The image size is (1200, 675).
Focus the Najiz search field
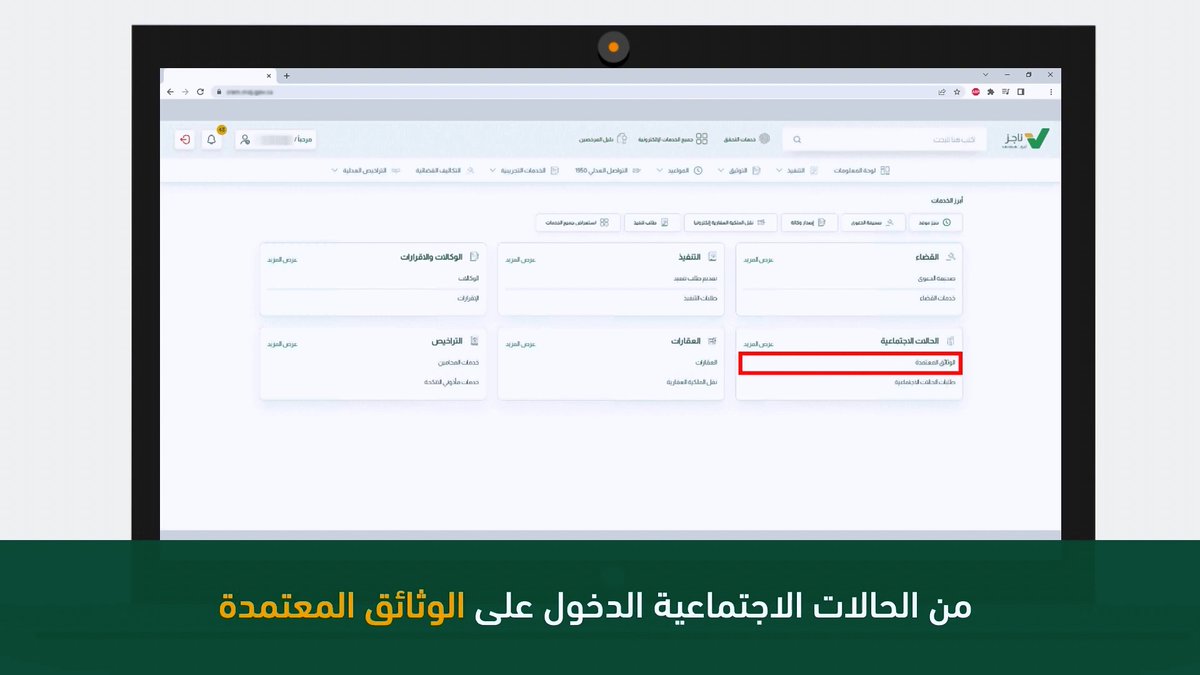click(886, 140)
